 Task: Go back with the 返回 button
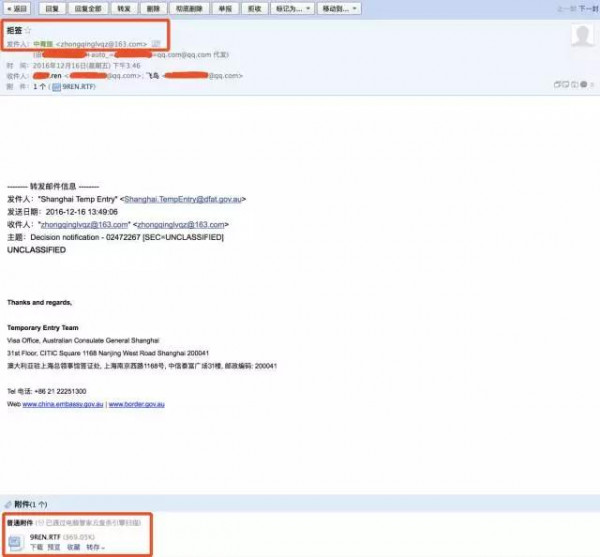click(x=17, y=8)
